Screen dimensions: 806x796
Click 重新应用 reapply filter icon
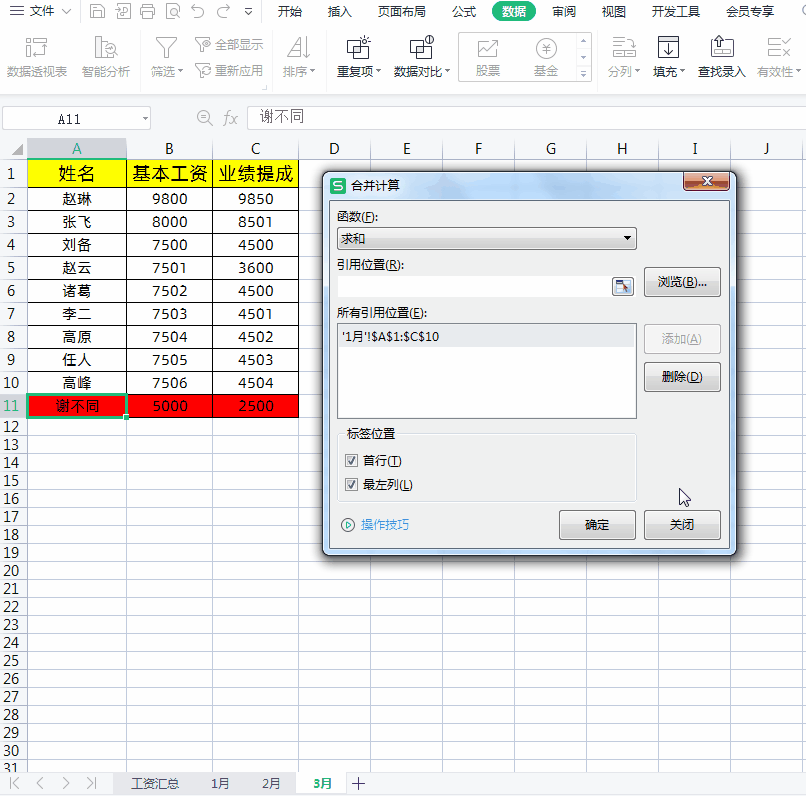(x=203, y=70)
